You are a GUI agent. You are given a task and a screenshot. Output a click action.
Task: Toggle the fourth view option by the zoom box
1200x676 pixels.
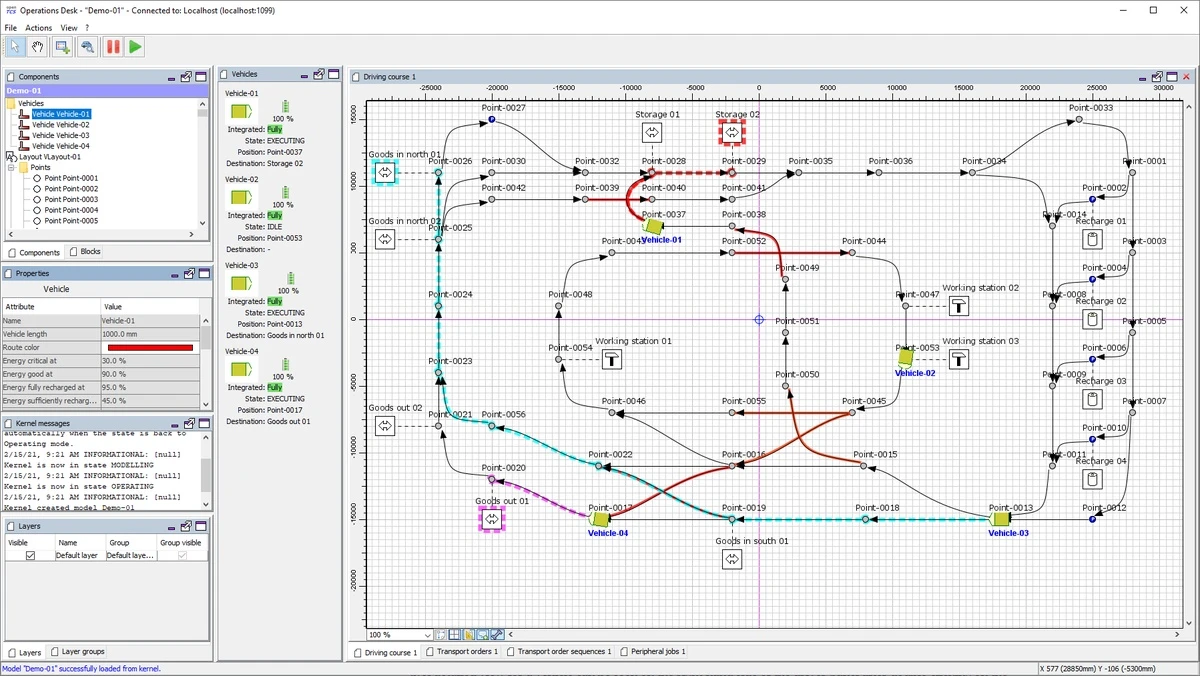pyautogui.click(x=482, y=634)
